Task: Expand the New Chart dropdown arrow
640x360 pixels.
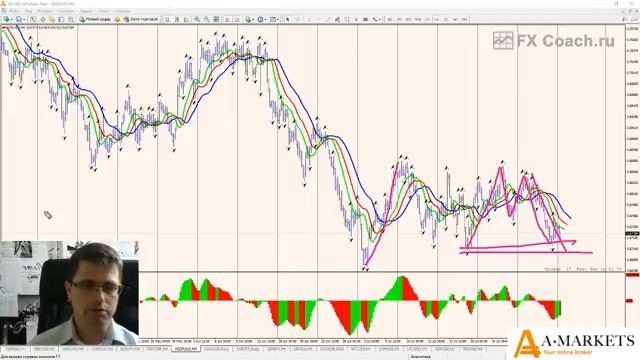Action: click(12, 19)
